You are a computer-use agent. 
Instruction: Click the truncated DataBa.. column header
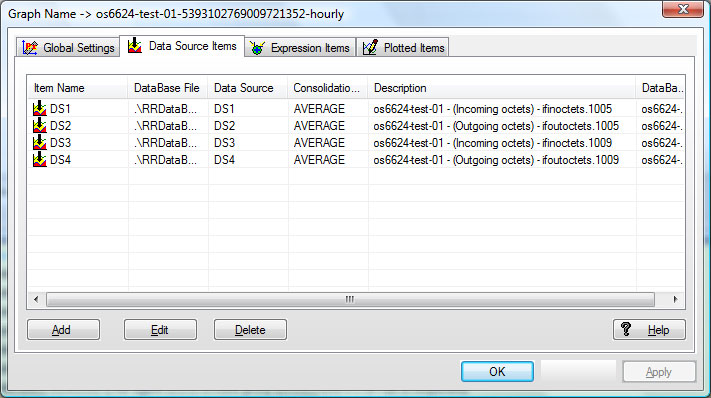click(660, 87)
